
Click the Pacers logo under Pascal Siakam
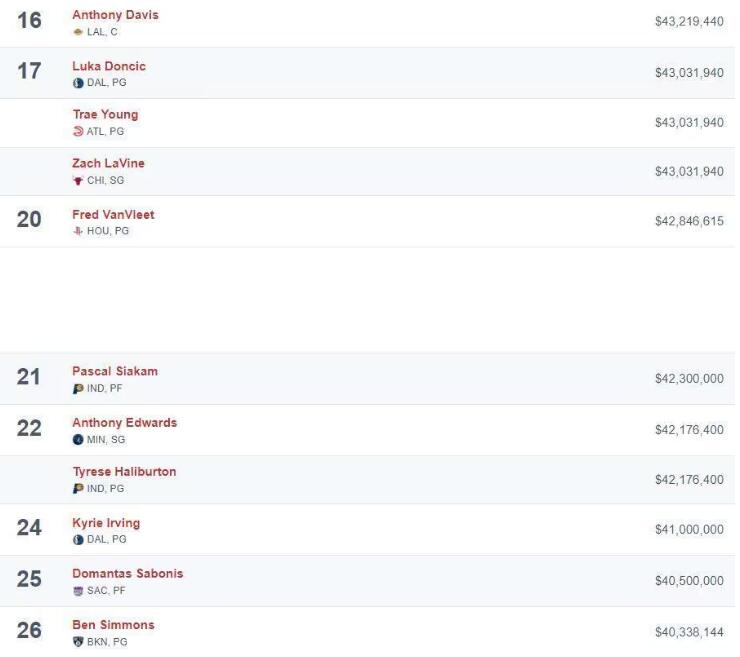(78, 388)
